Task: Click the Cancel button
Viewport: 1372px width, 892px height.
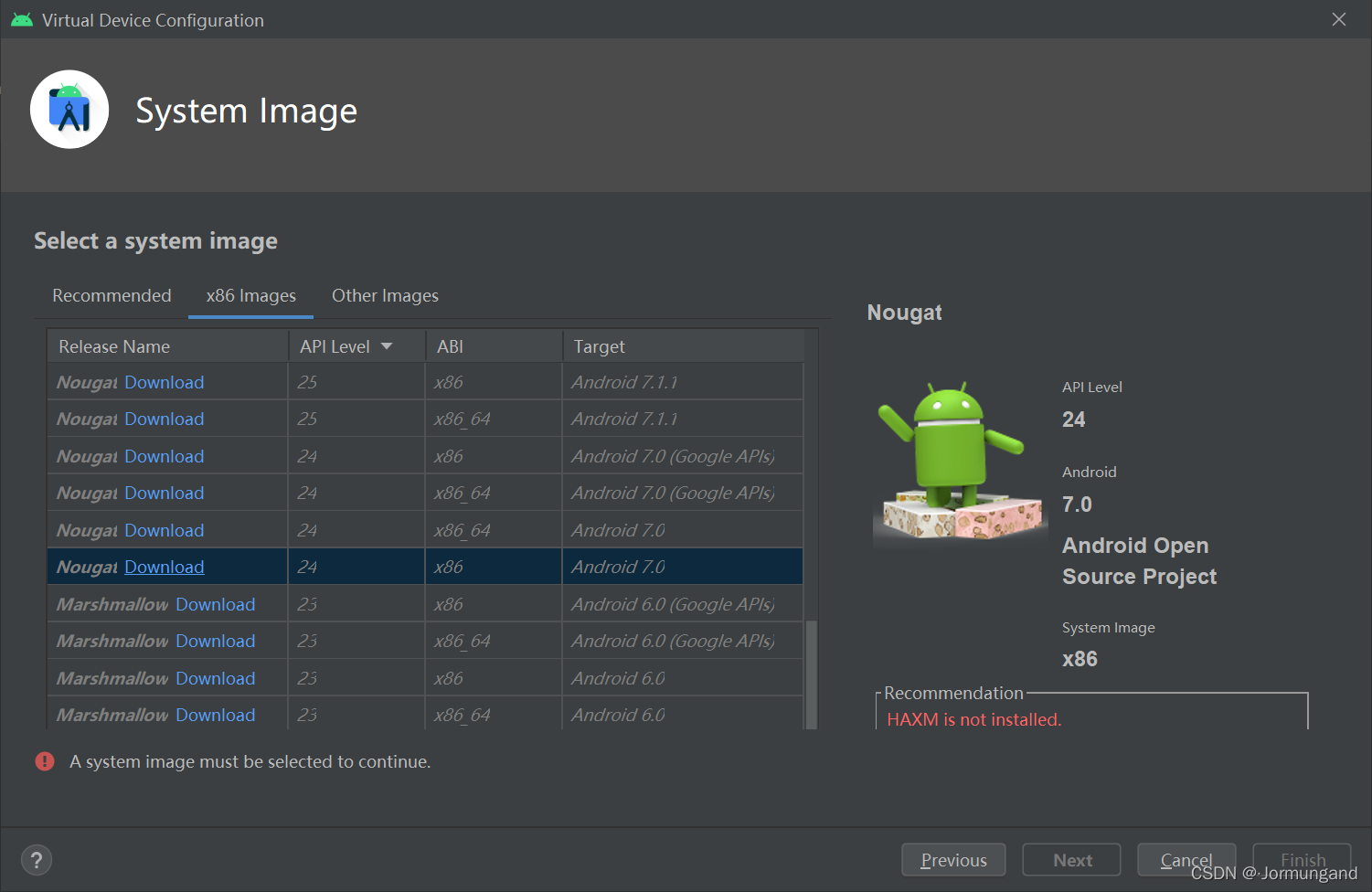Action: (x=1186, y=860)
